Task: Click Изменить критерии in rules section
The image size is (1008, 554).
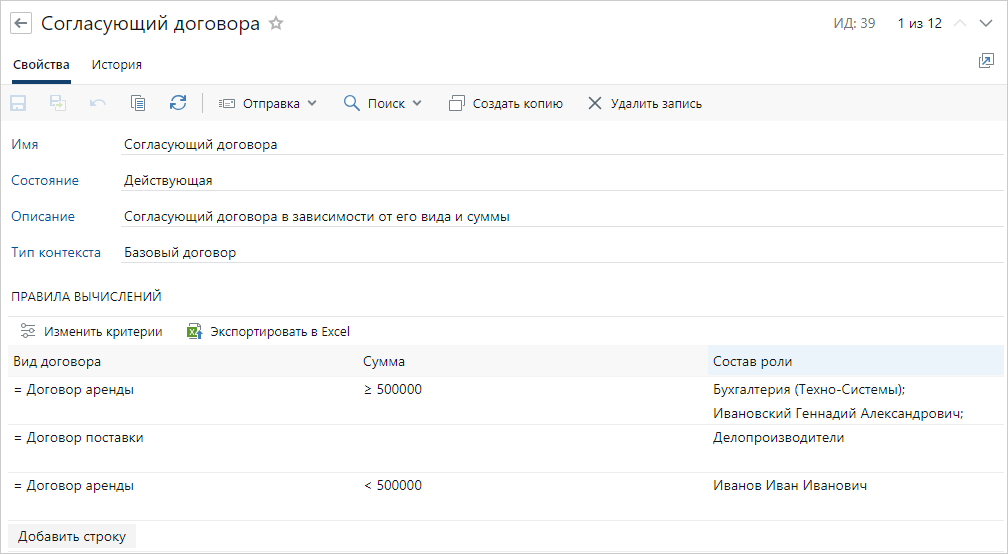Action: (x=91, y=331)
